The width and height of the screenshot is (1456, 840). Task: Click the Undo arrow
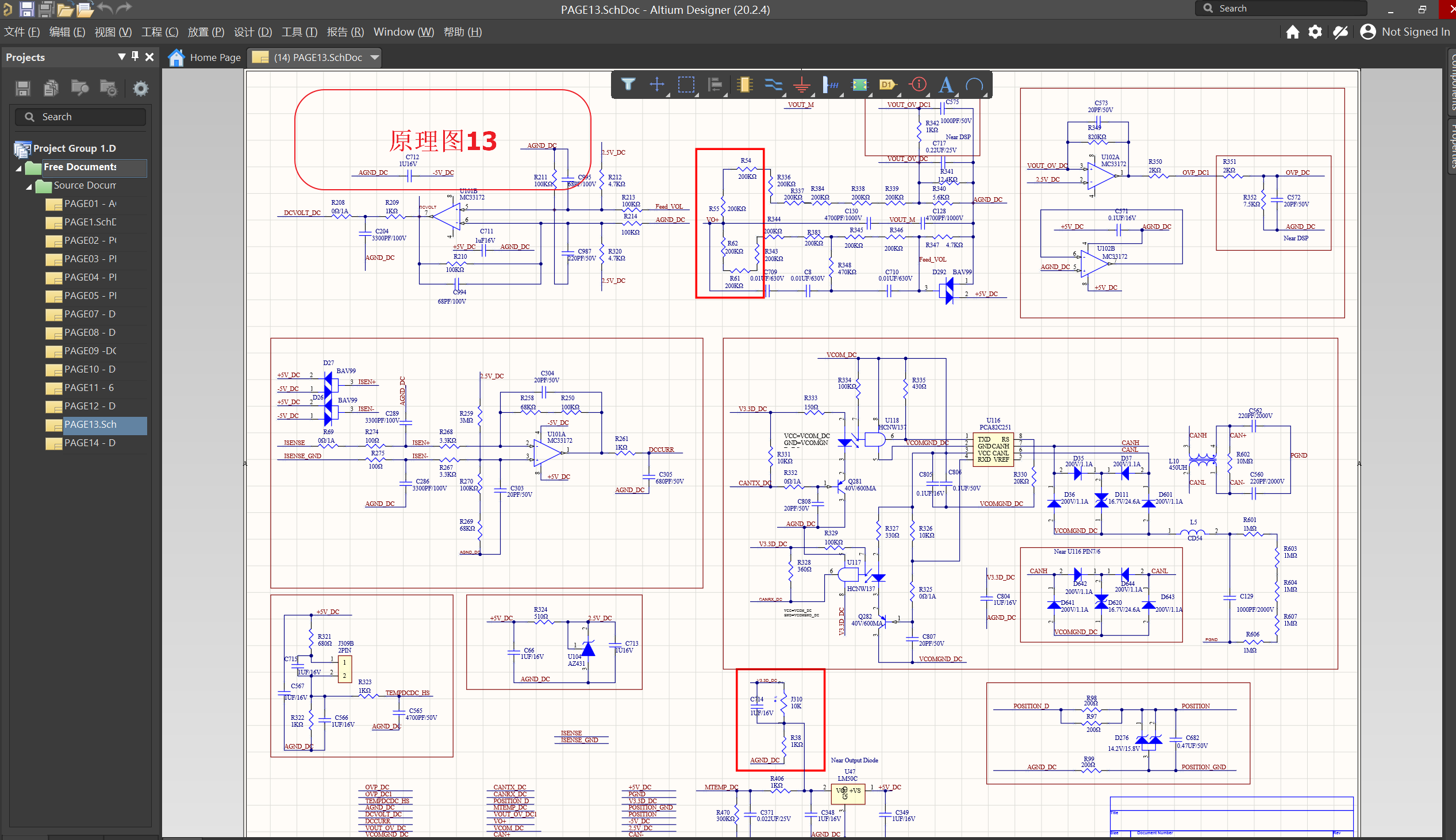[106, 8]
